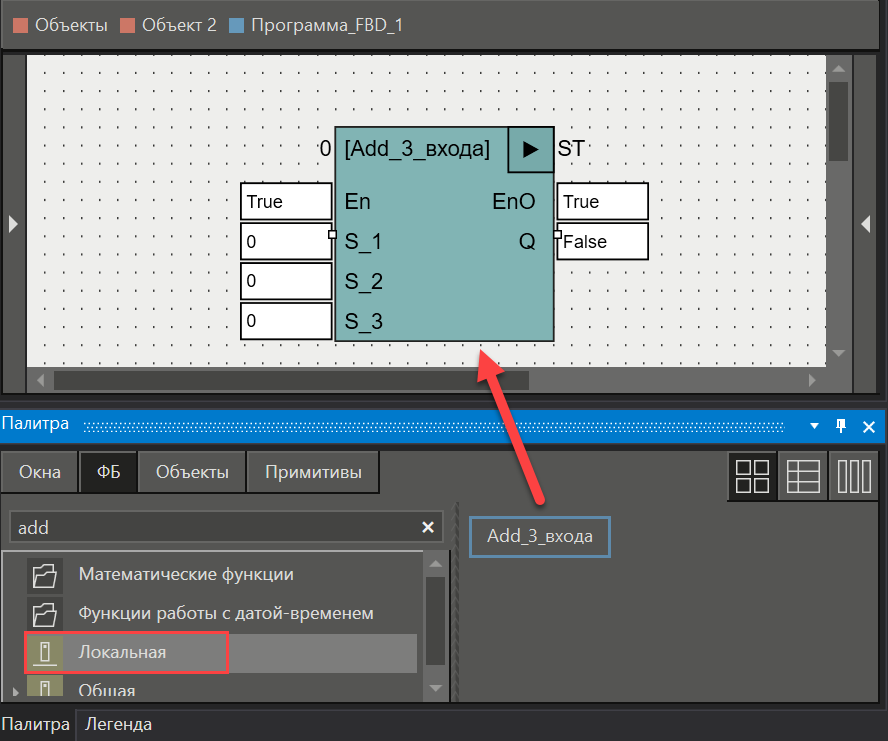
Task: Click the Программа_FBD_1 breadcrumb
Action: 329,25
